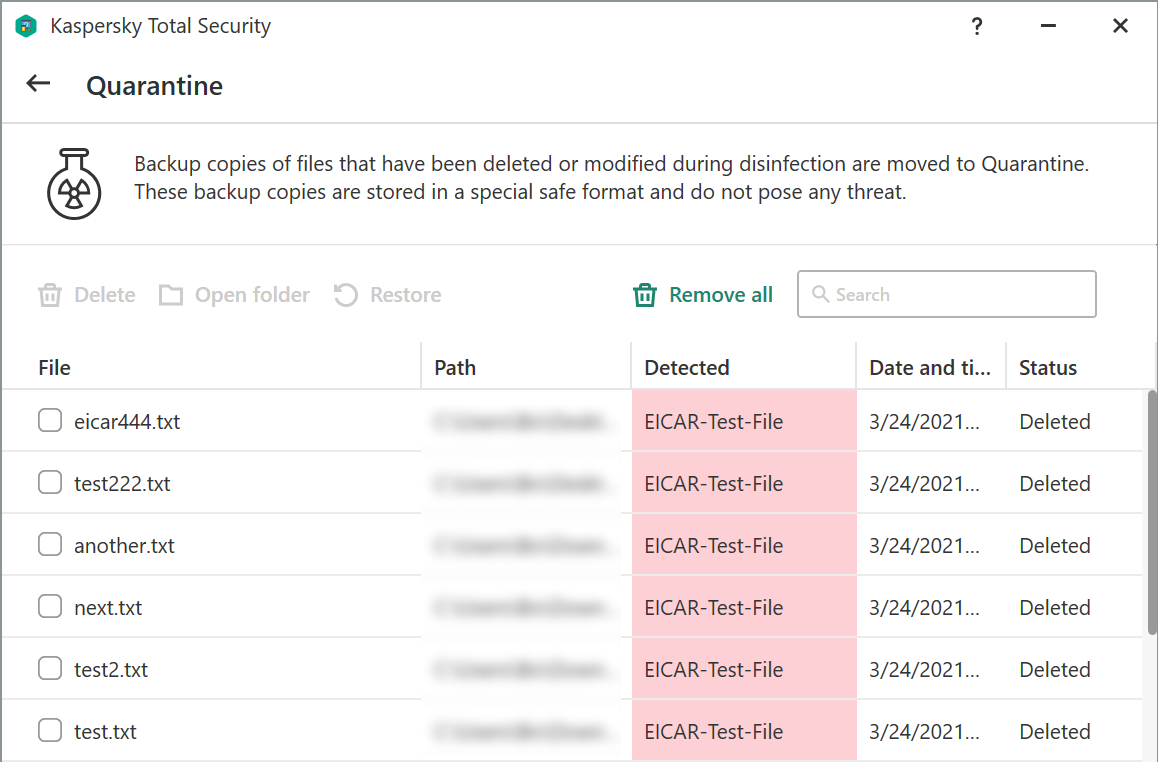Click the pink EICAR-Test-File cell for test2.txt
1158x762 pixels.
743,669
